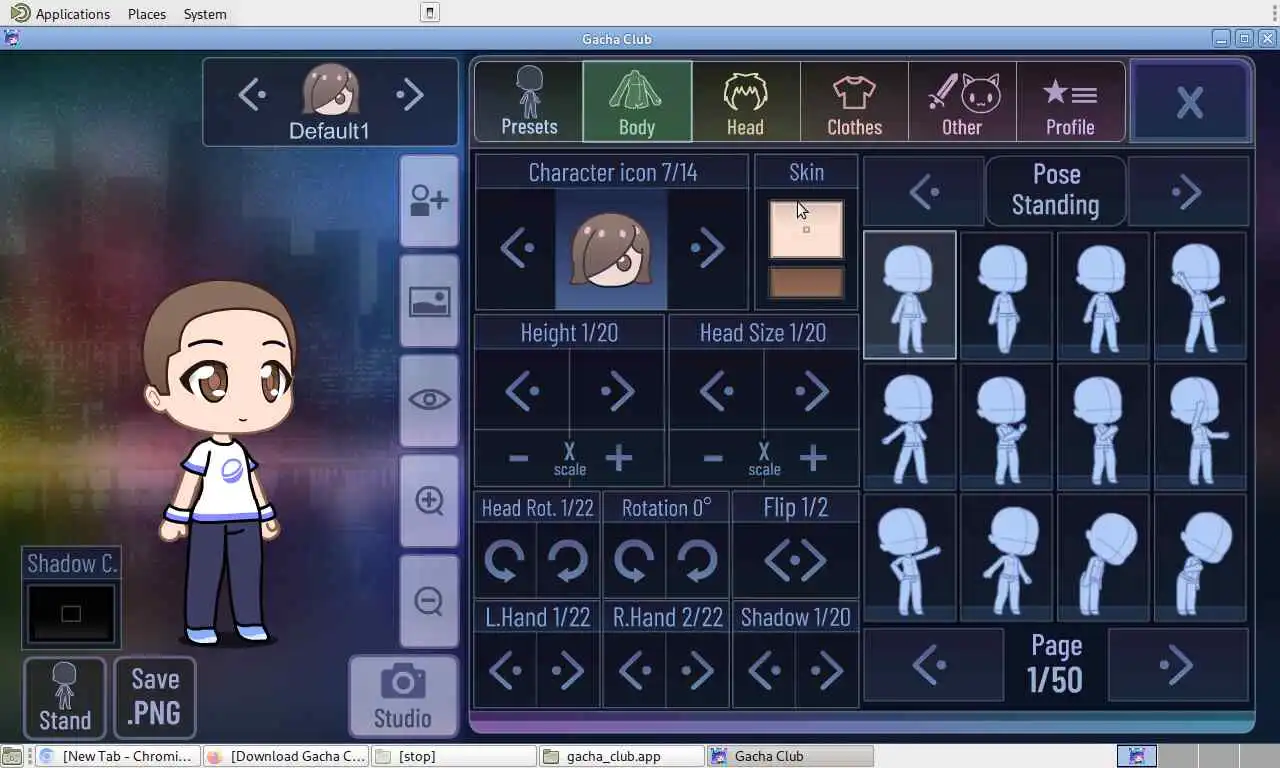1280x768 pixels.
Task: Switch to the Body tab
Action: [637, 101]
